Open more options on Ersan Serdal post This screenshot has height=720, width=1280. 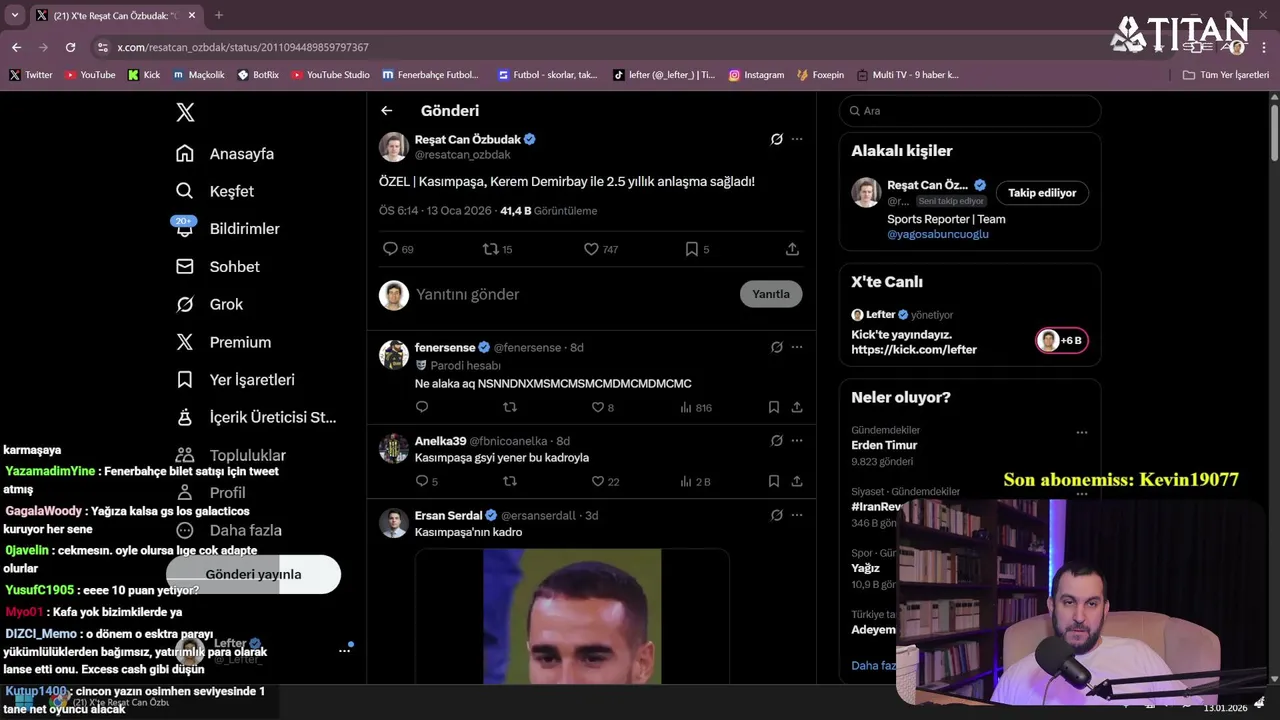tap(797, 515)
